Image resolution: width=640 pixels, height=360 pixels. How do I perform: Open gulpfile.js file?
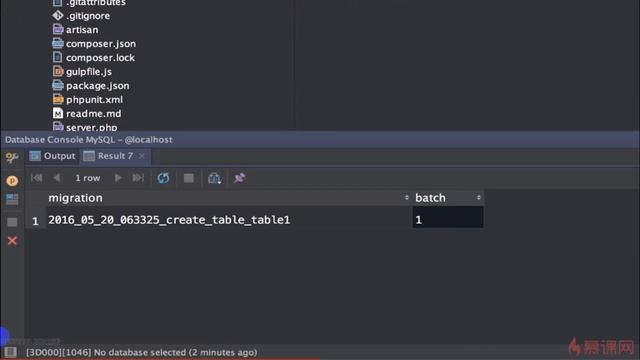point(89,71)
